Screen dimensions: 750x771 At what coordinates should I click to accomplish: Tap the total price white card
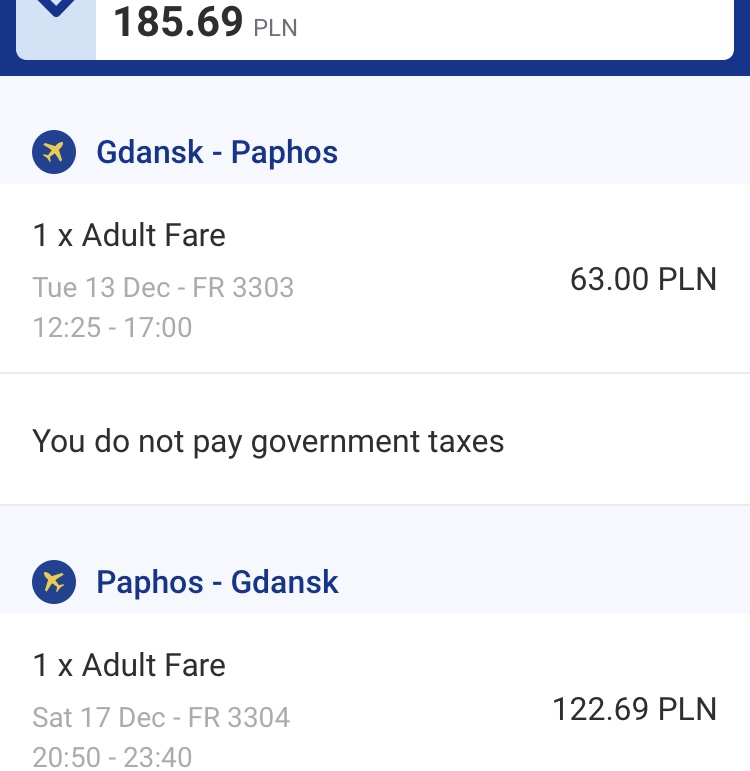pyautogui.click(x=375, y=30)
